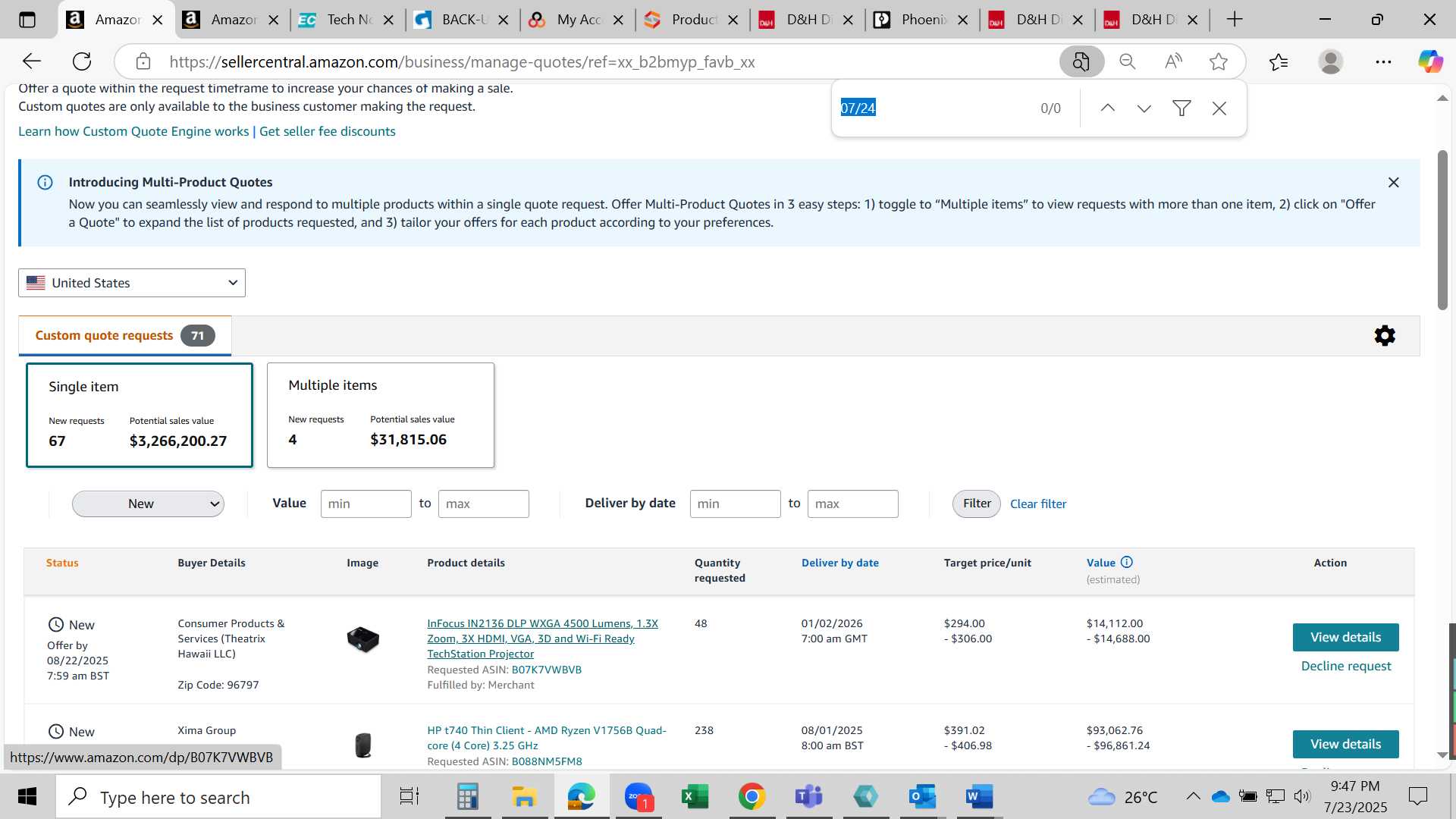Open Excel from the taskbar
Image resolution: width=1456 pixels, height=819 pixels.
695,797
